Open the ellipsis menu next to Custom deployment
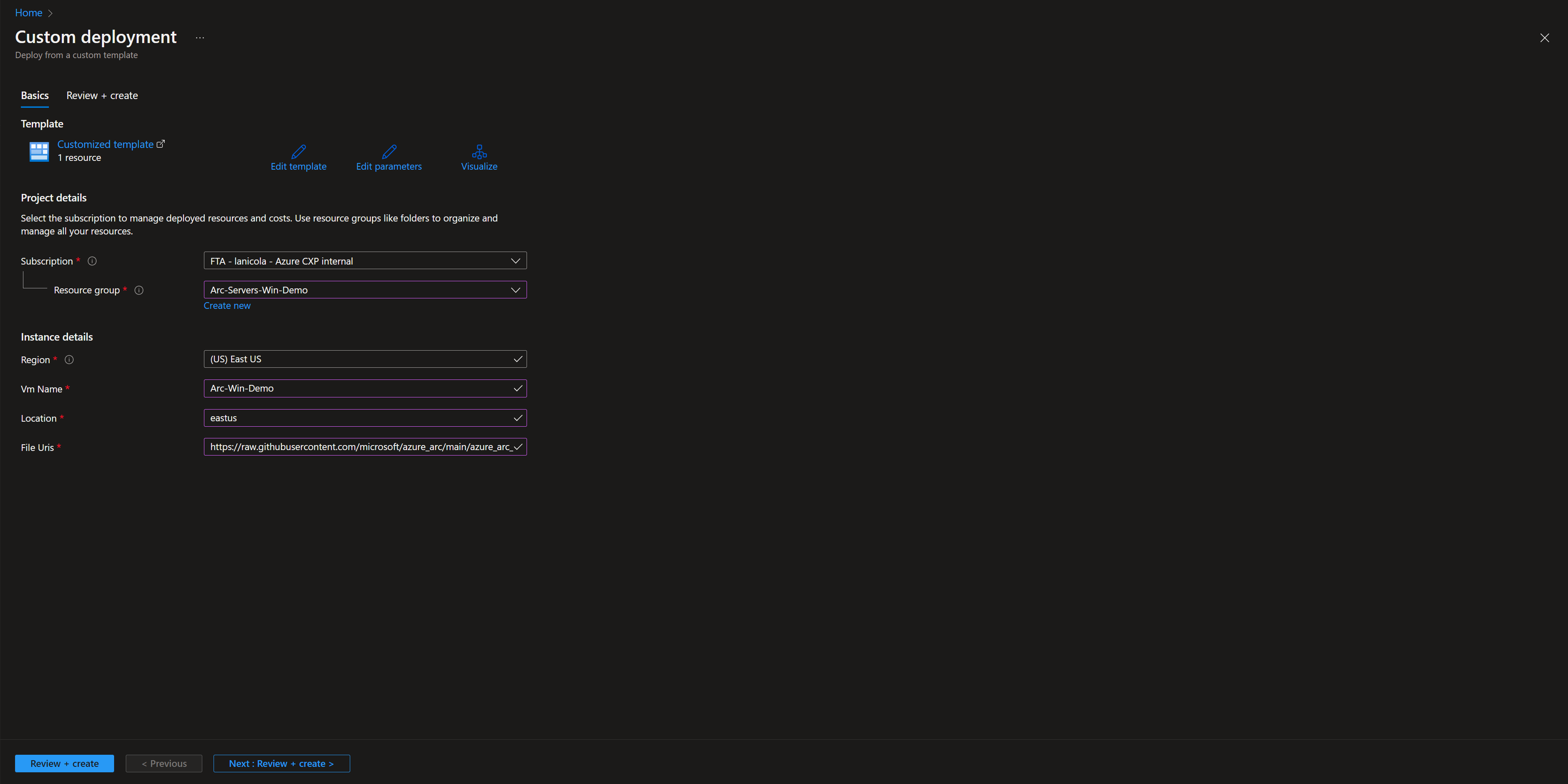The width and height of the screenshot is (1568, 784). click(x=200, y=38)
